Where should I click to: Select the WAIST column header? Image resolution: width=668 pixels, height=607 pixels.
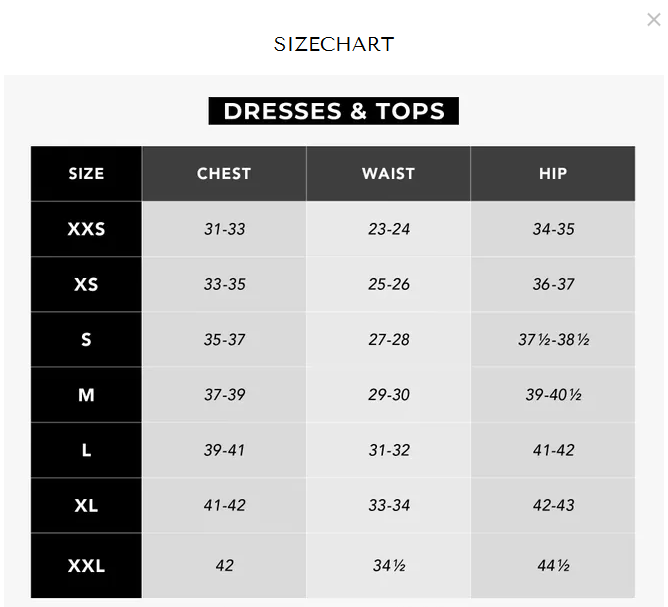(x=389, y=173)
